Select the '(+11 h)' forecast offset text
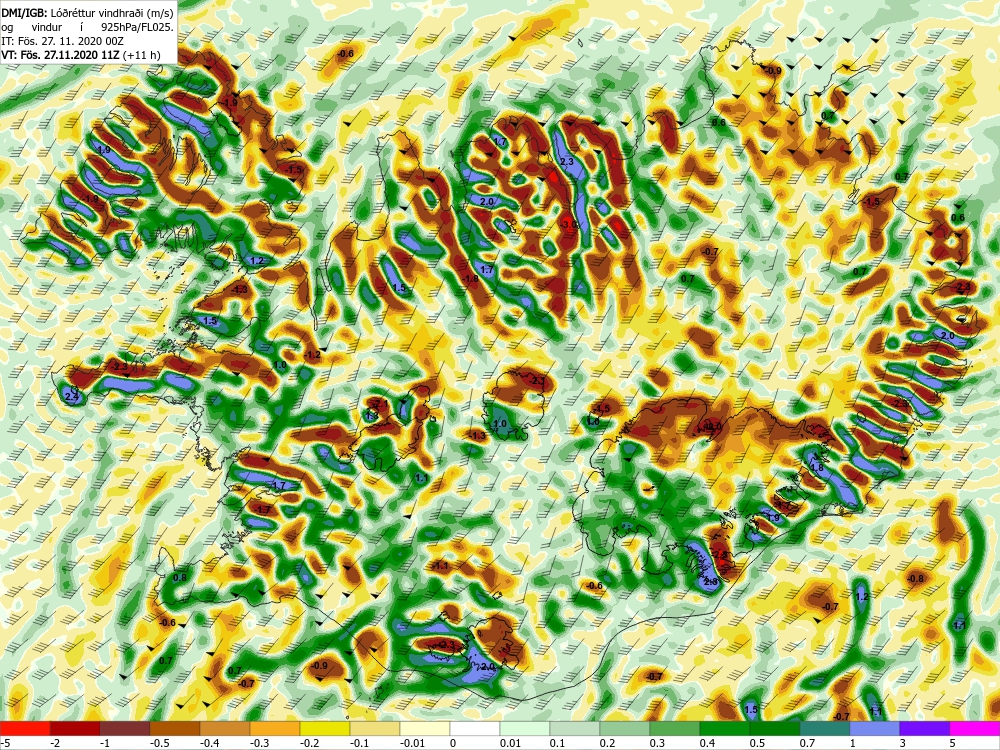1000x750 pixels. click(x=142, y=55)
